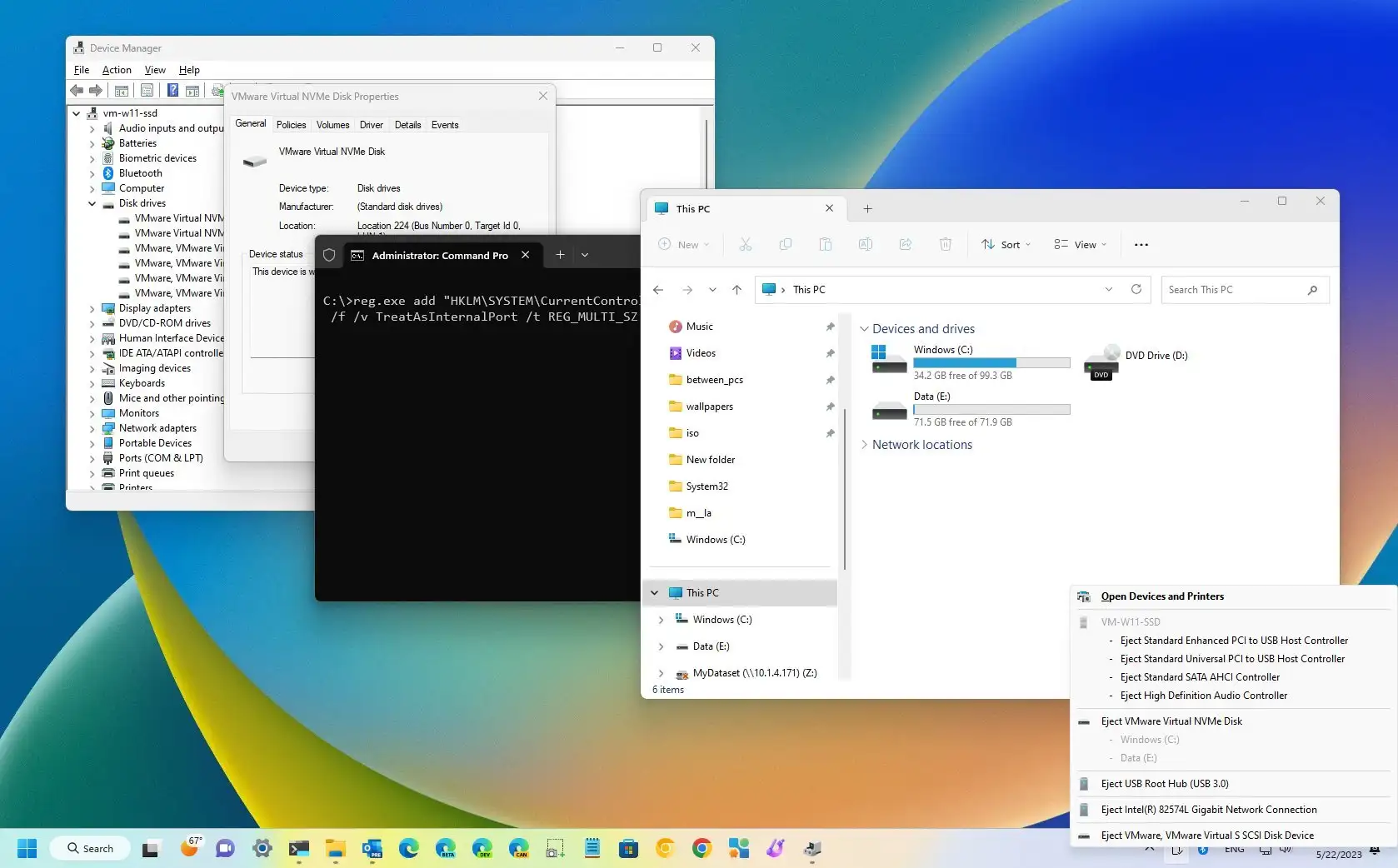Image resolution: width=1398 pixels, height=868 pixels.
Task: Expand the Network locations group
Action: pyautogui.click(x=864, y=445)
